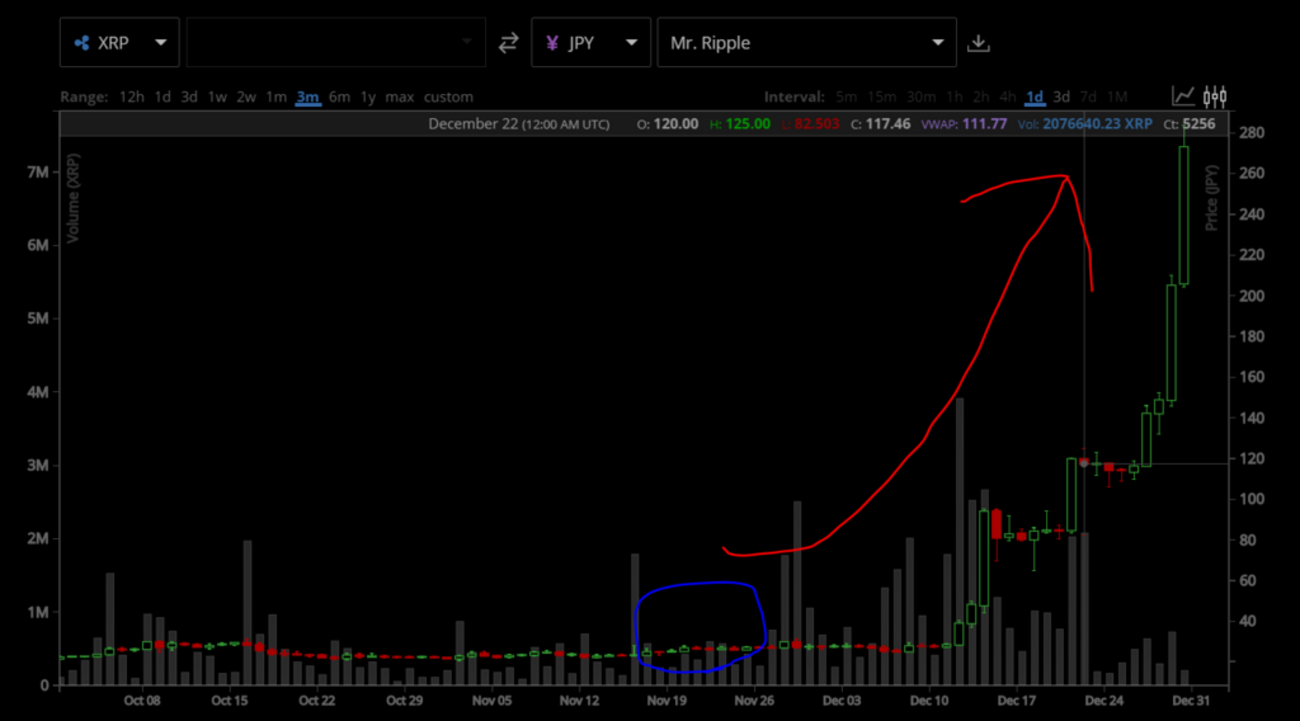Screen dimensions: 1300x721
Task: Click the open value O: 120.00
Action: tap(668, 124)
